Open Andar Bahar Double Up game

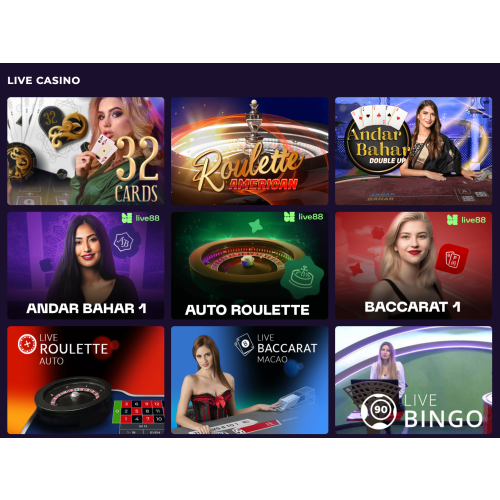tap(413, 151)
